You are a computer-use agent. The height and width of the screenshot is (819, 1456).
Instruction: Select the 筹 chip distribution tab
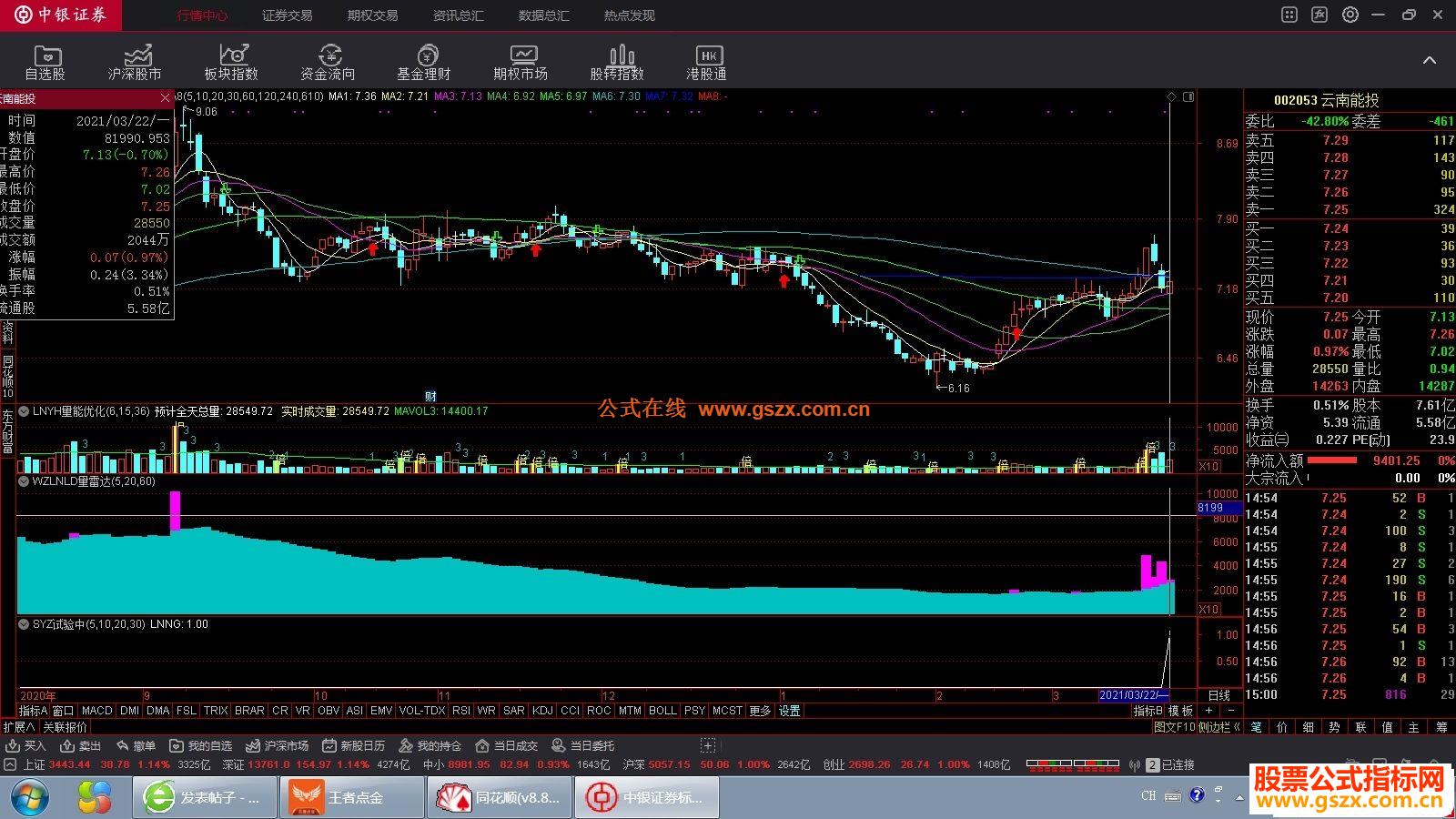tap(1441, 727)
